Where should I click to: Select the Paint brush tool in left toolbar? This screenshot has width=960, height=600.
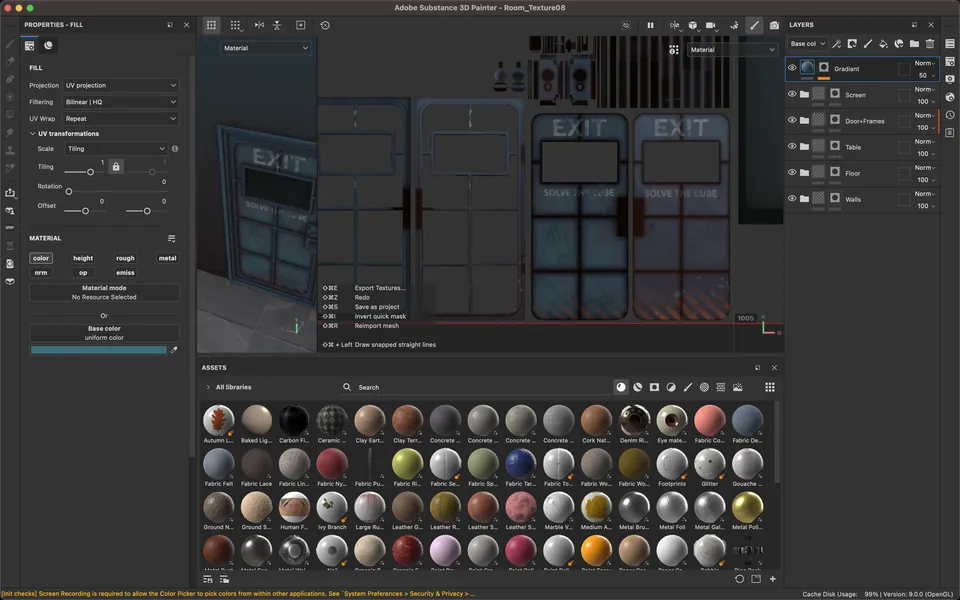click(10, 43)
